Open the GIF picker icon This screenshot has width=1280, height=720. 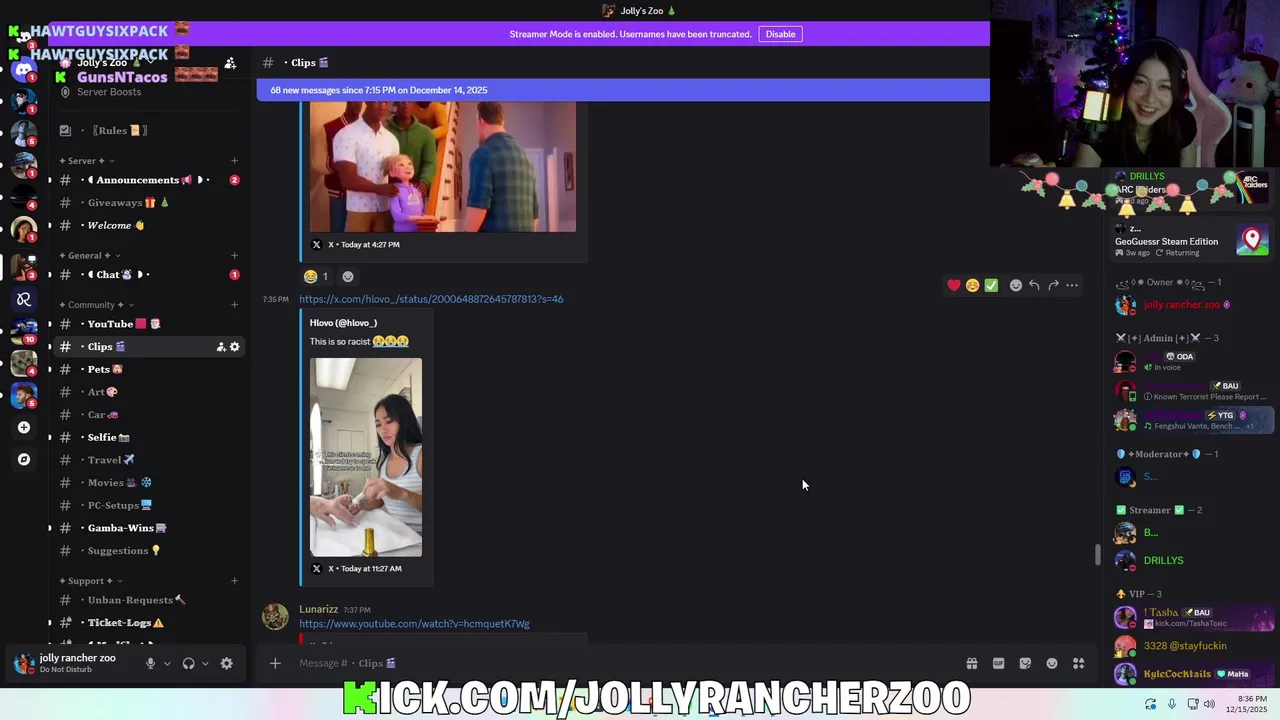point(998,663)
